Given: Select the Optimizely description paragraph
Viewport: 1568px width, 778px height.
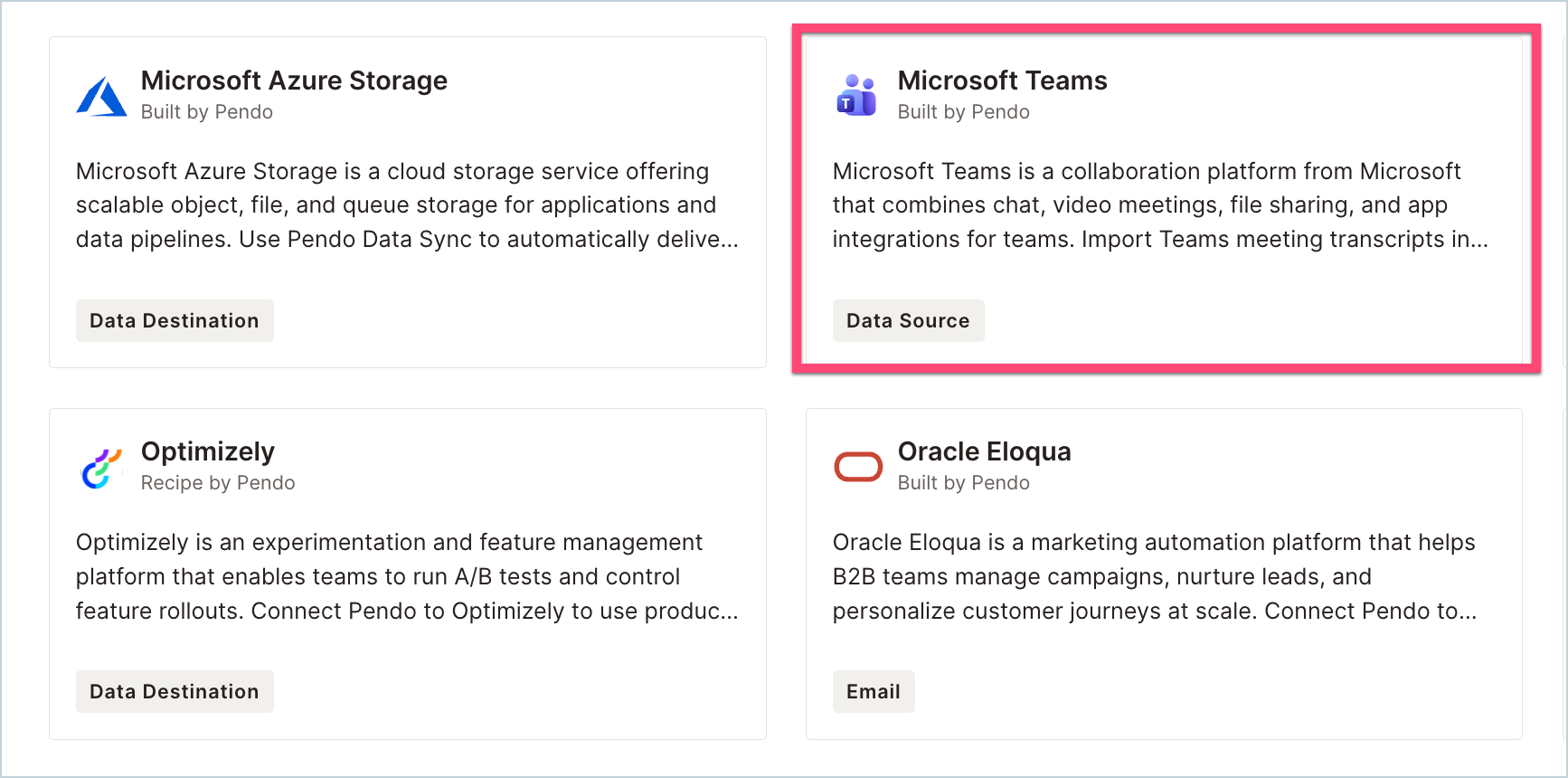Looking at the screenshot, I should [407, 576].
